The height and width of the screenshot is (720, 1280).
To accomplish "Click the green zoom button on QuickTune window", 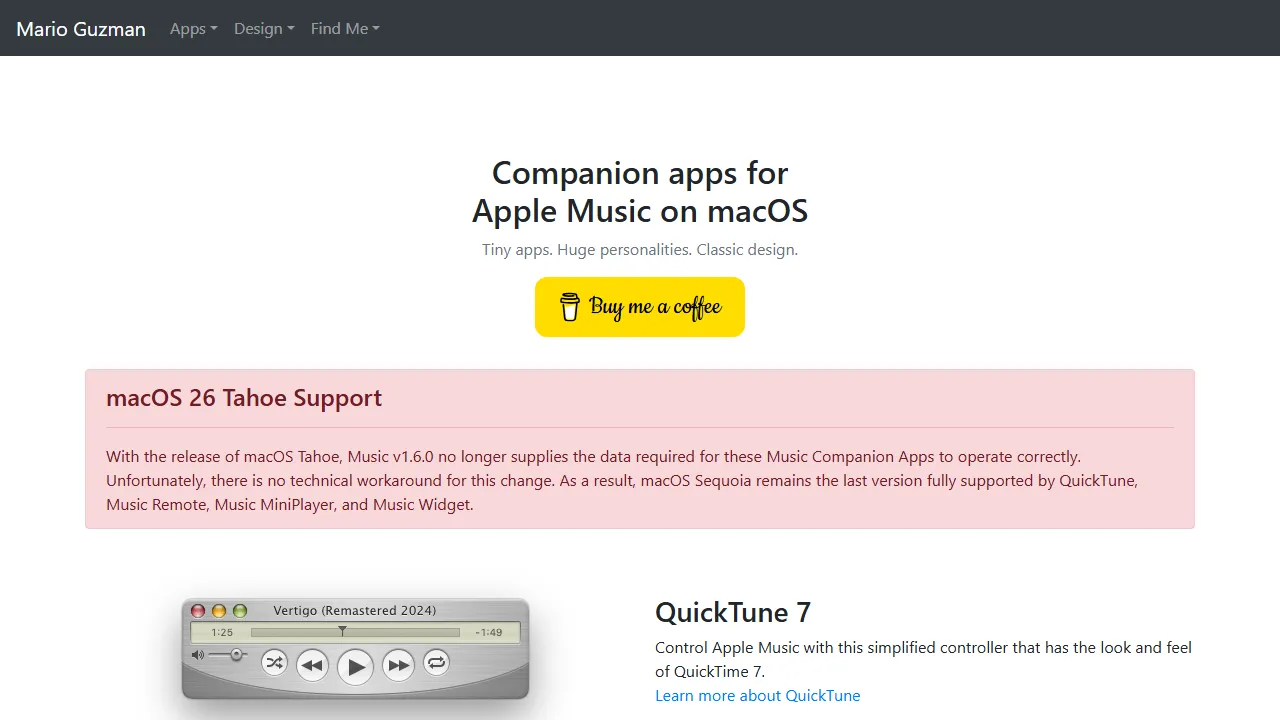I will (239, 610).
